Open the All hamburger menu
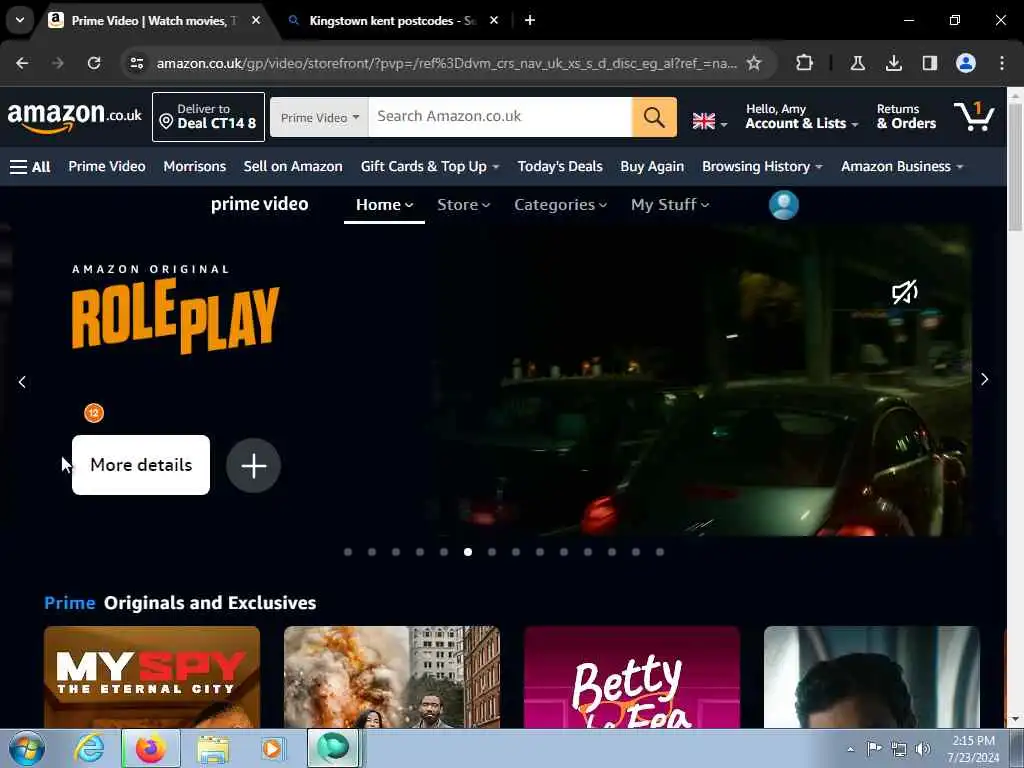This screenshot has width=1024, height=768. coord(30,167)
